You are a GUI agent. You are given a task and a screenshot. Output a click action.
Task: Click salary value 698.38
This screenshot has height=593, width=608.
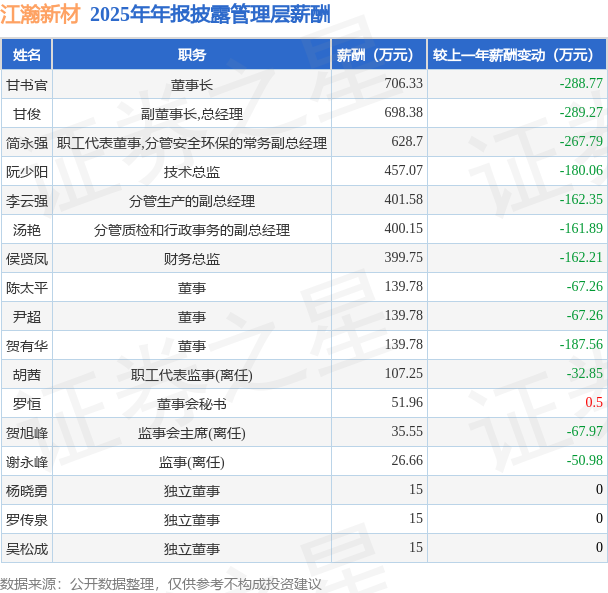[x=403, y=112]
